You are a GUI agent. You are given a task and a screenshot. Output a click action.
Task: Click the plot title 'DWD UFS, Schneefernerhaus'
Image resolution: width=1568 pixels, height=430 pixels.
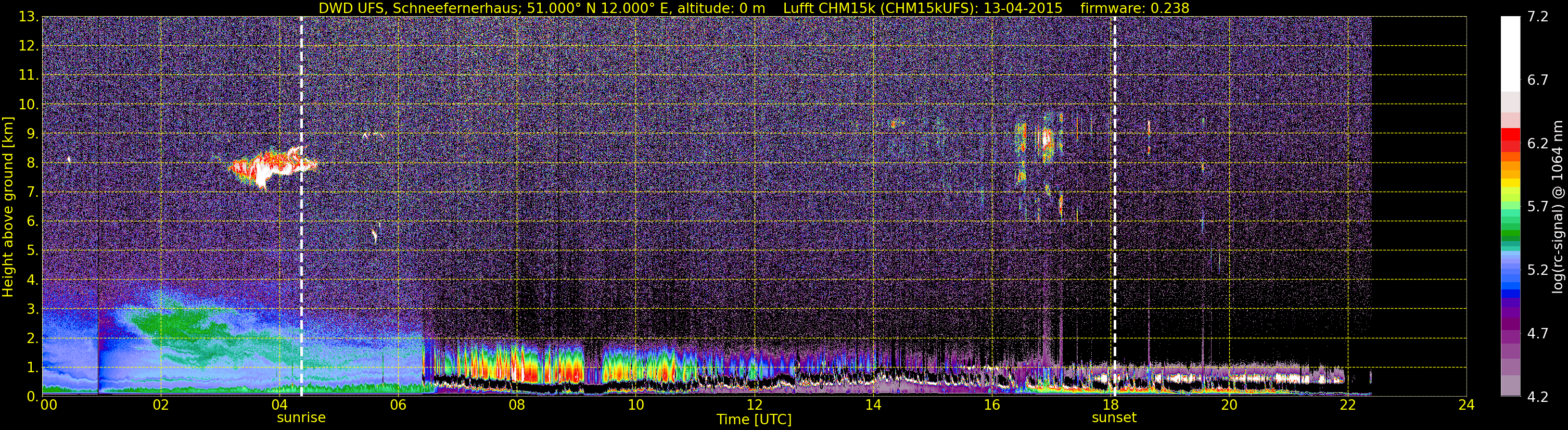[x=419, y=8]
